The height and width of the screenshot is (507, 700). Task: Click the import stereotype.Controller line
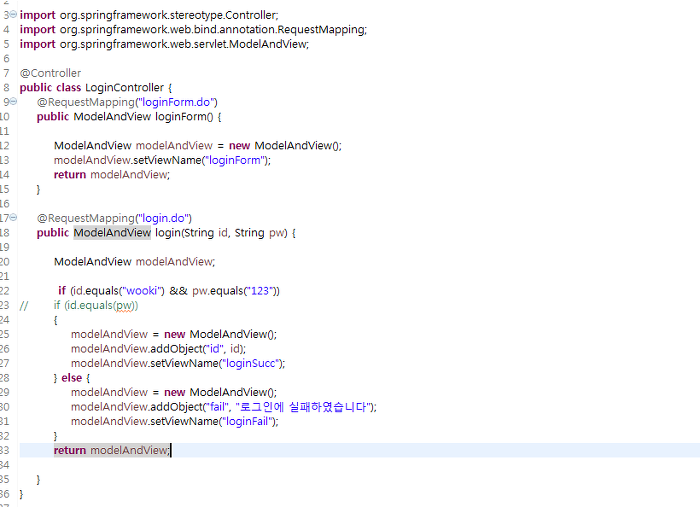[x=149, y=15]
